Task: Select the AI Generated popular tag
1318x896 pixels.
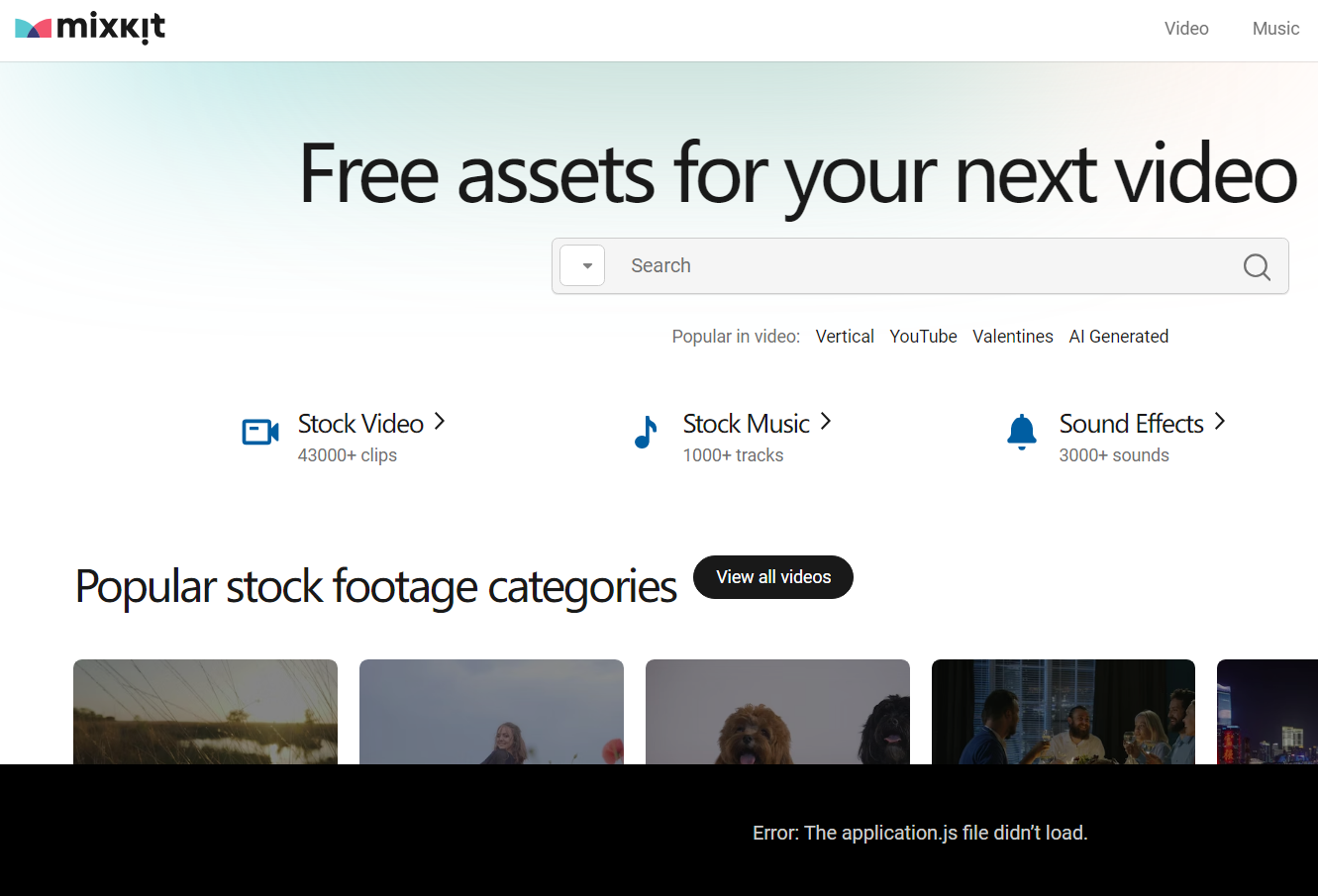Action: click(1119, 337)
